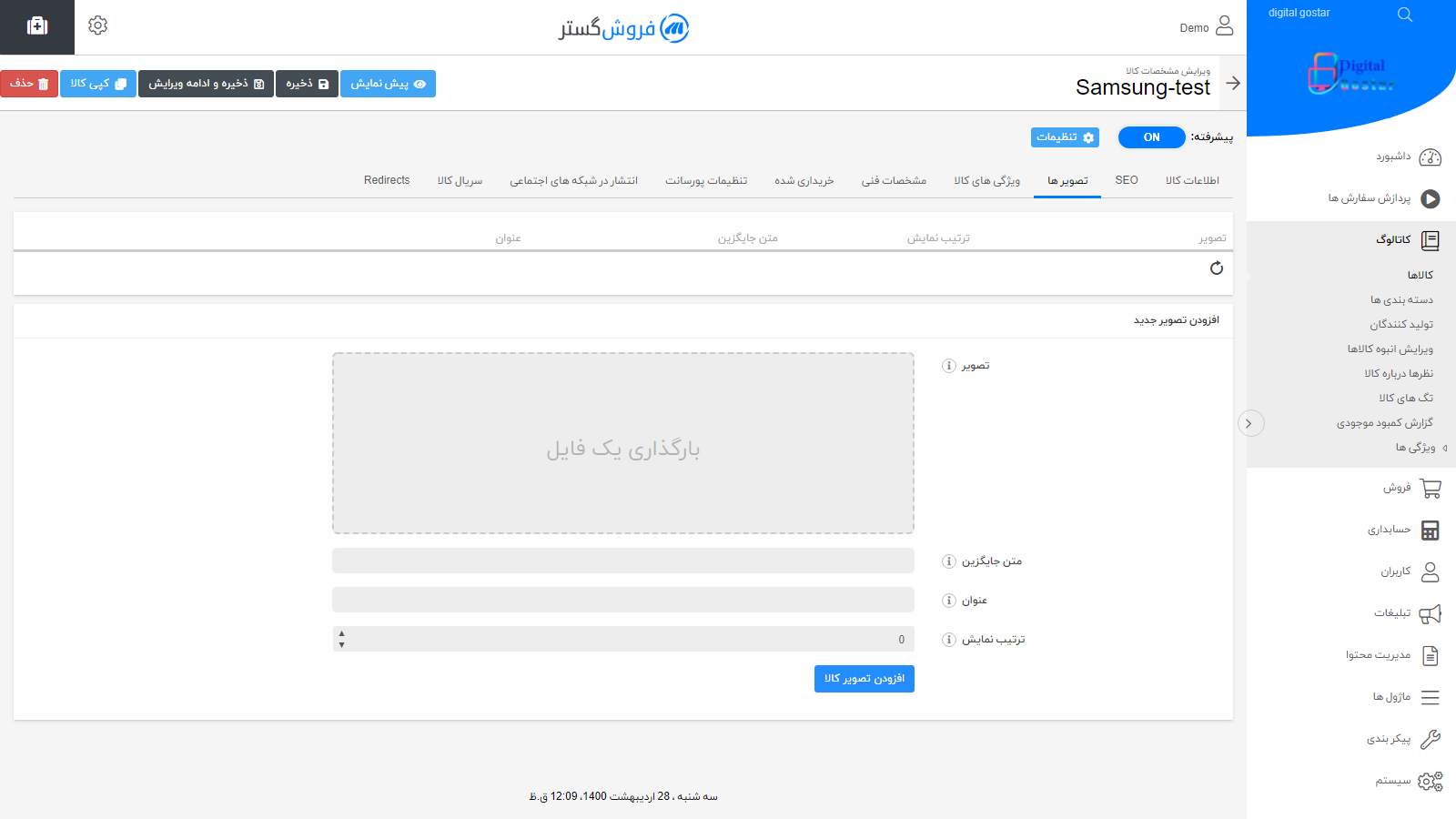The width and height of the screenshot is (1456, 819).
Task: Click the افزودن تصویر کالا button
Action: pyautogui.click(x=864, y=678)
